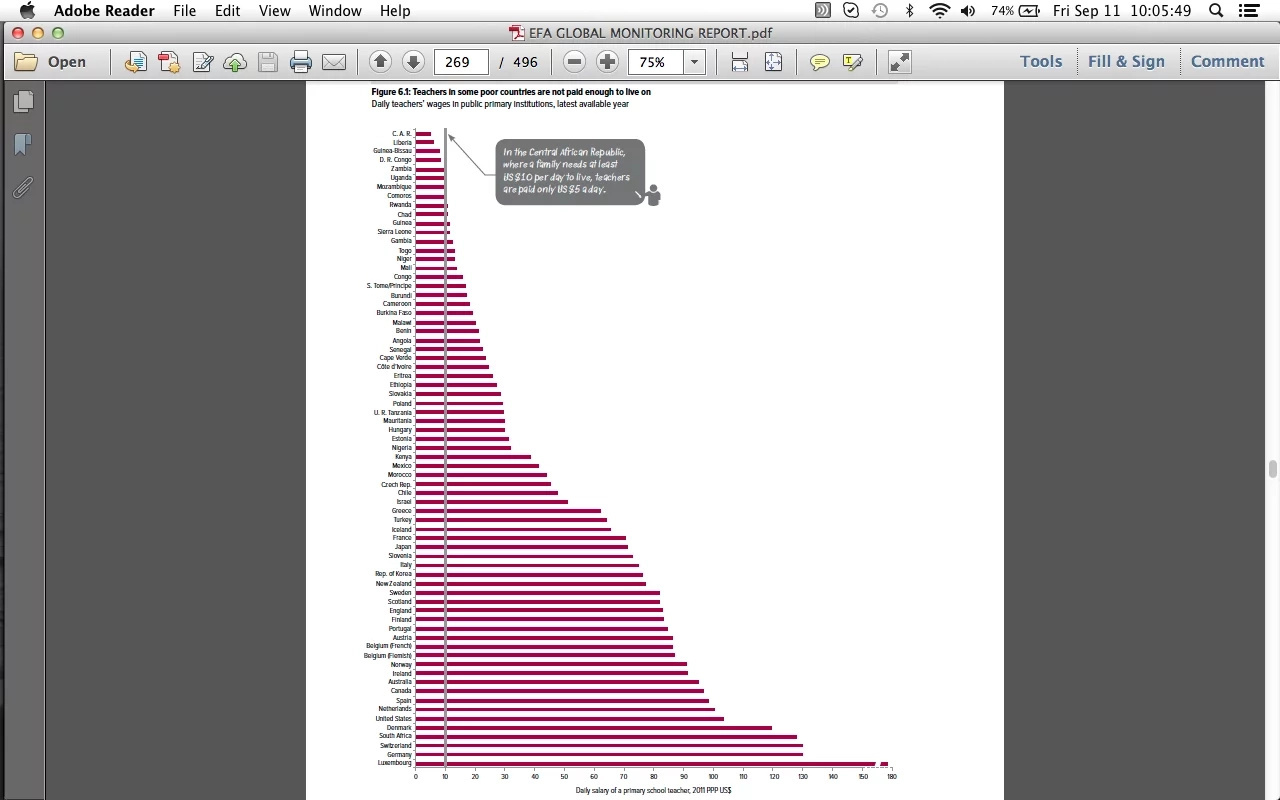Screen dimensions: 1280x800
Task: Open the zoom level dropdown arrow
Action: click(x=694, y=62)
